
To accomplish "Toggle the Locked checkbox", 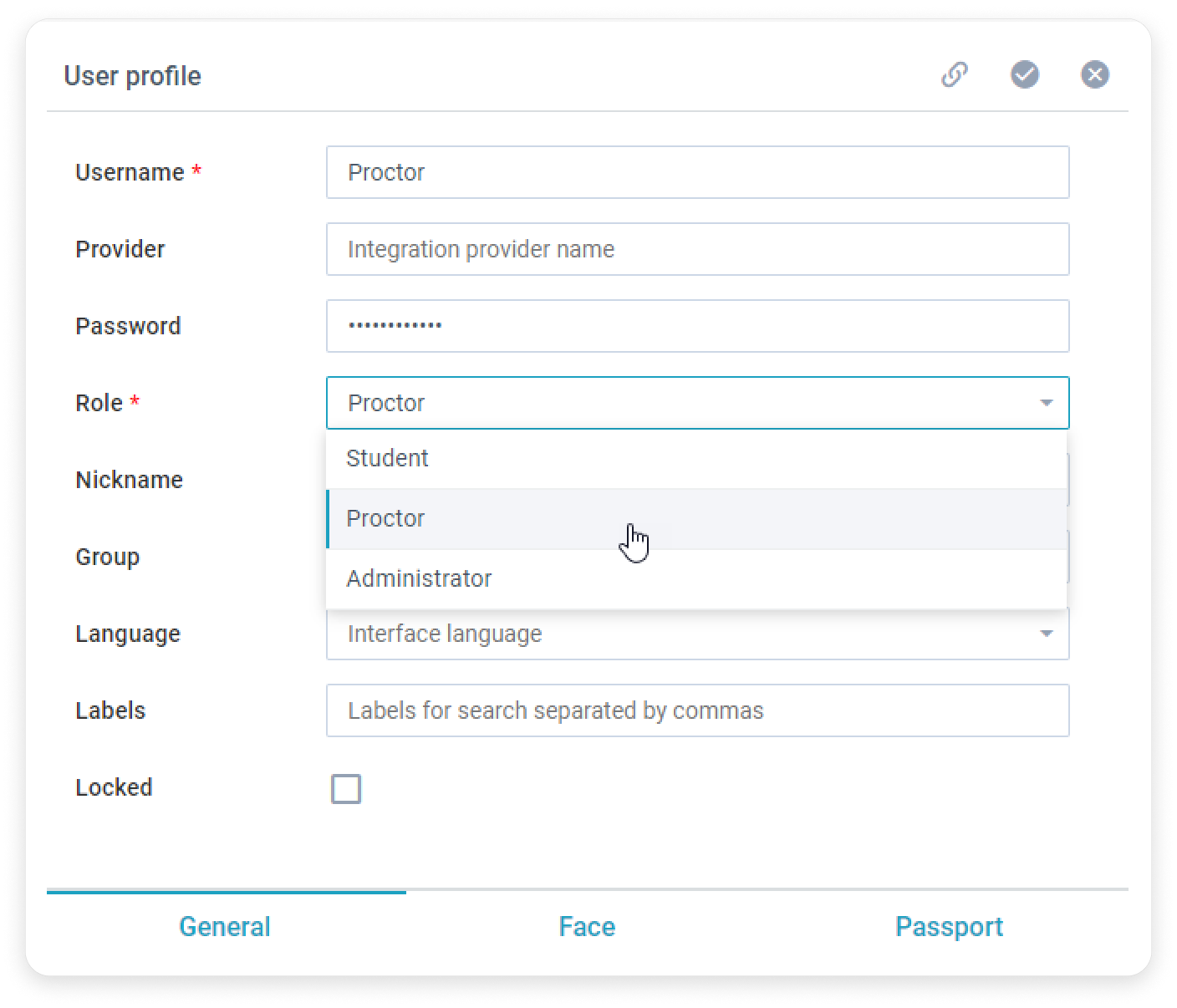I will pyautogui.click(x=346, y=788).
